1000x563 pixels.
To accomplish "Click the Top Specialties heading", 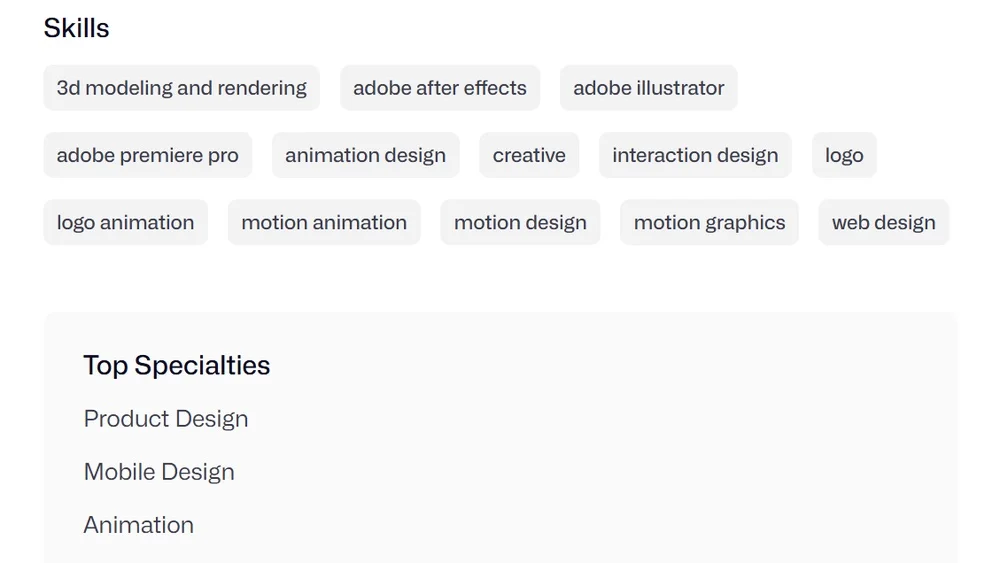I will click(176, 365).
